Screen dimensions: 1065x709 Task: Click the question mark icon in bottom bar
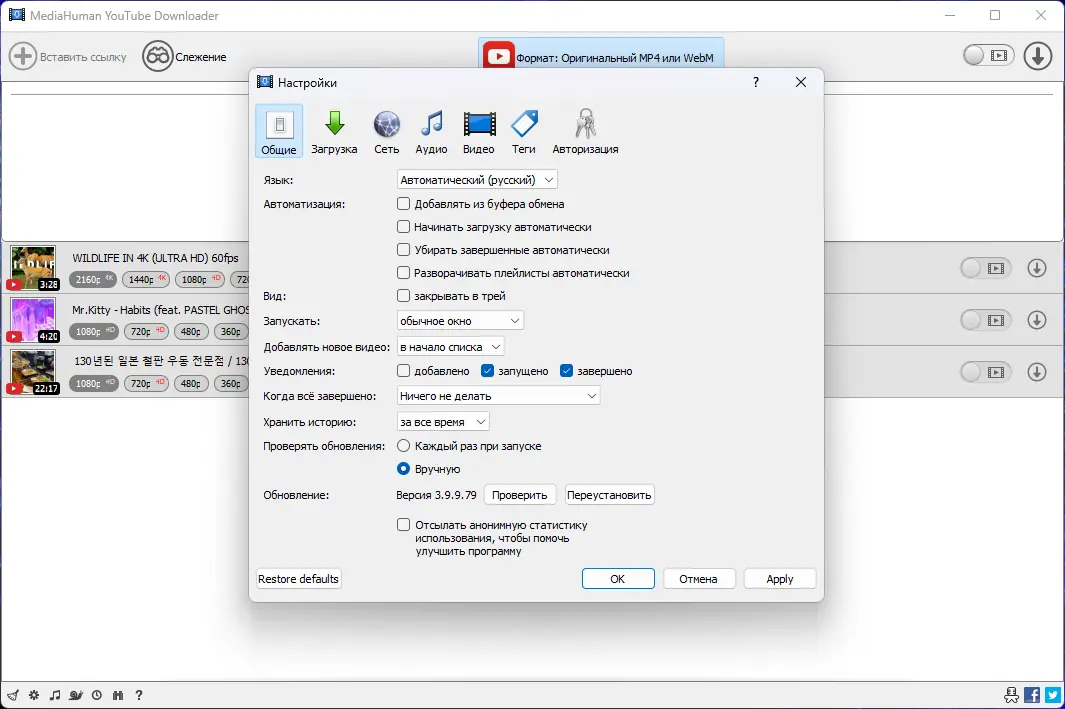(139, 695)
